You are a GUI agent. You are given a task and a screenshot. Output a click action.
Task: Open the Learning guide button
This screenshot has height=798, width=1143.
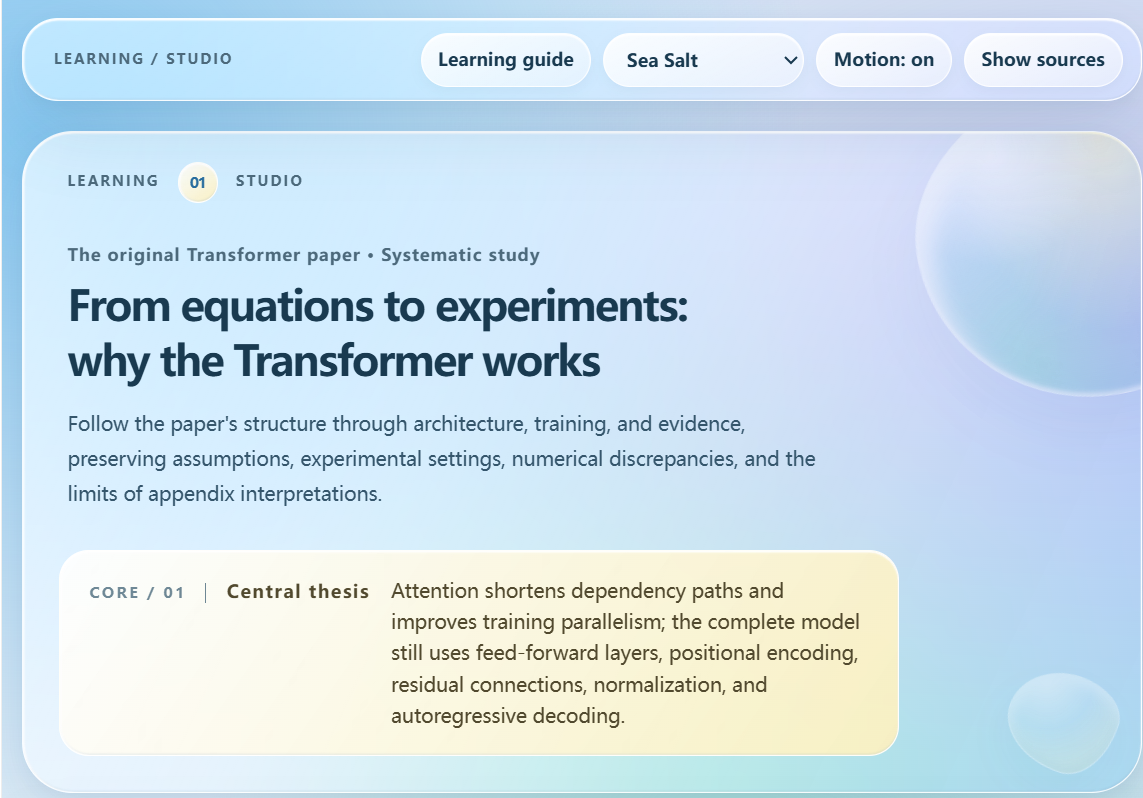point(505,60)
